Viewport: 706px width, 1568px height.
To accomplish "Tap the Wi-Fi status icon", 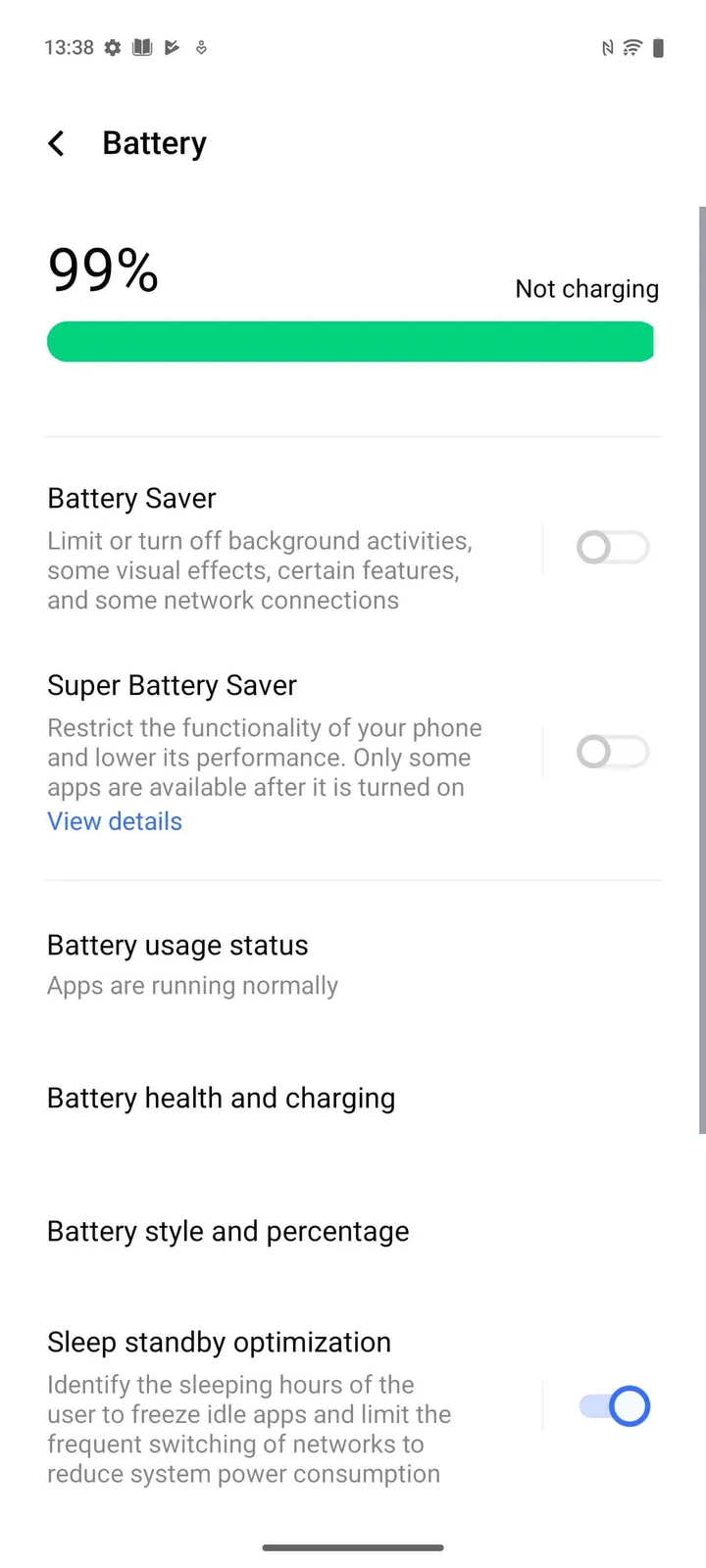I will click(x=632, y=47).
